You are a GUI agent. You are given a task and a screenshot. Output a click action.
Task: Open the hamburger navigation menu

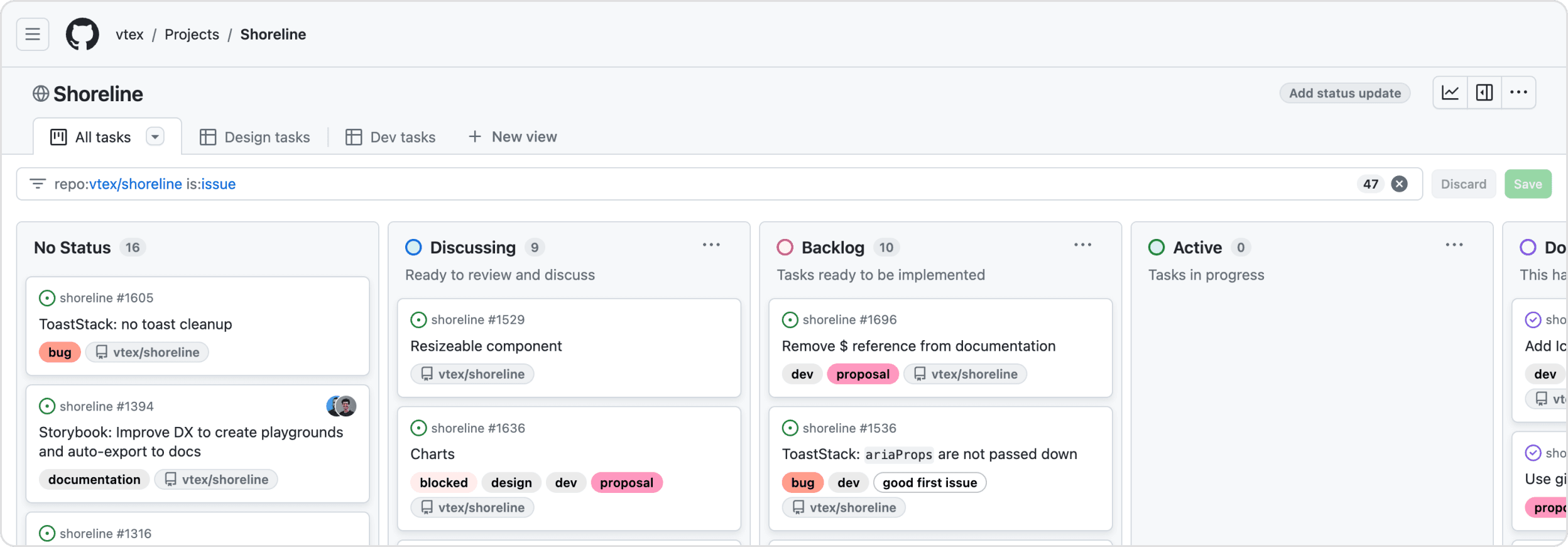pyautogui.click(x=33, y=34)
